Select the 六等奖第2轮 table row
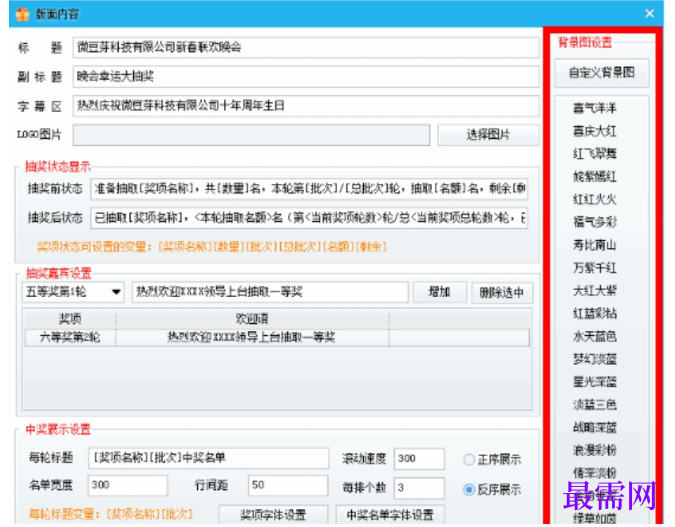This screenshot has height=527, width=675. tap(277, 338)
